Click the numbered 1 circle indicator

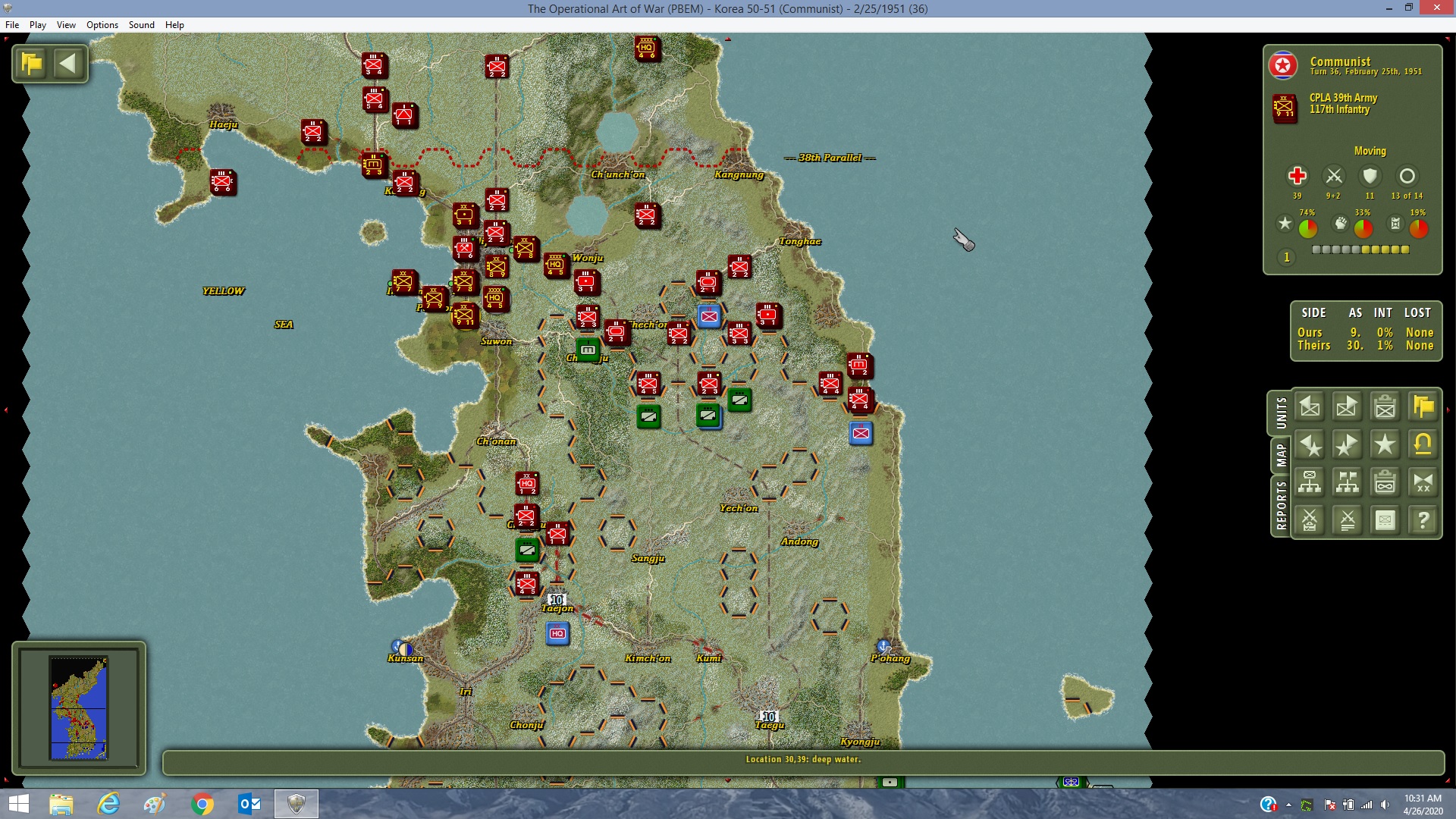[1286, 257]
